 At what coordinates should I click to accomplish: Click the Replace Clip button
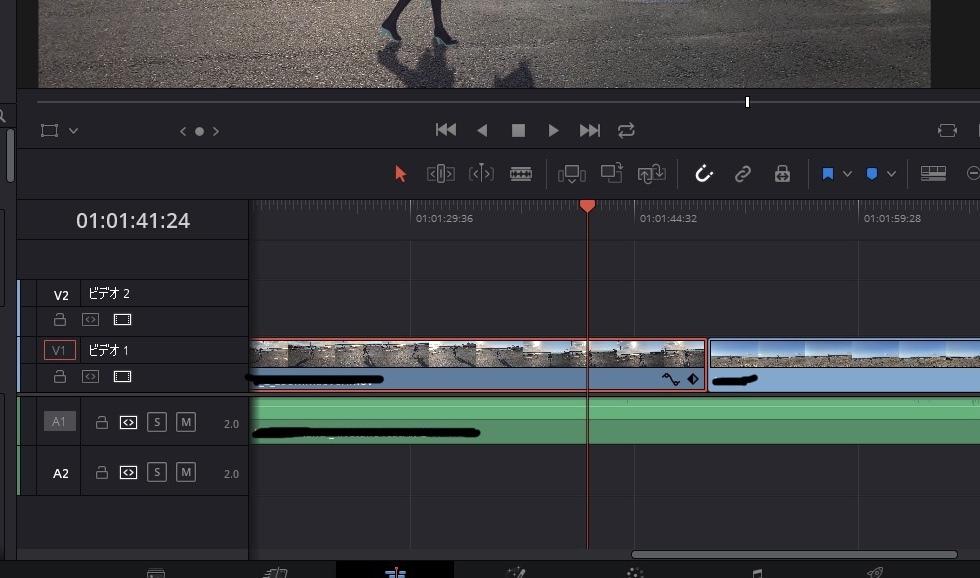click(651, 174)
